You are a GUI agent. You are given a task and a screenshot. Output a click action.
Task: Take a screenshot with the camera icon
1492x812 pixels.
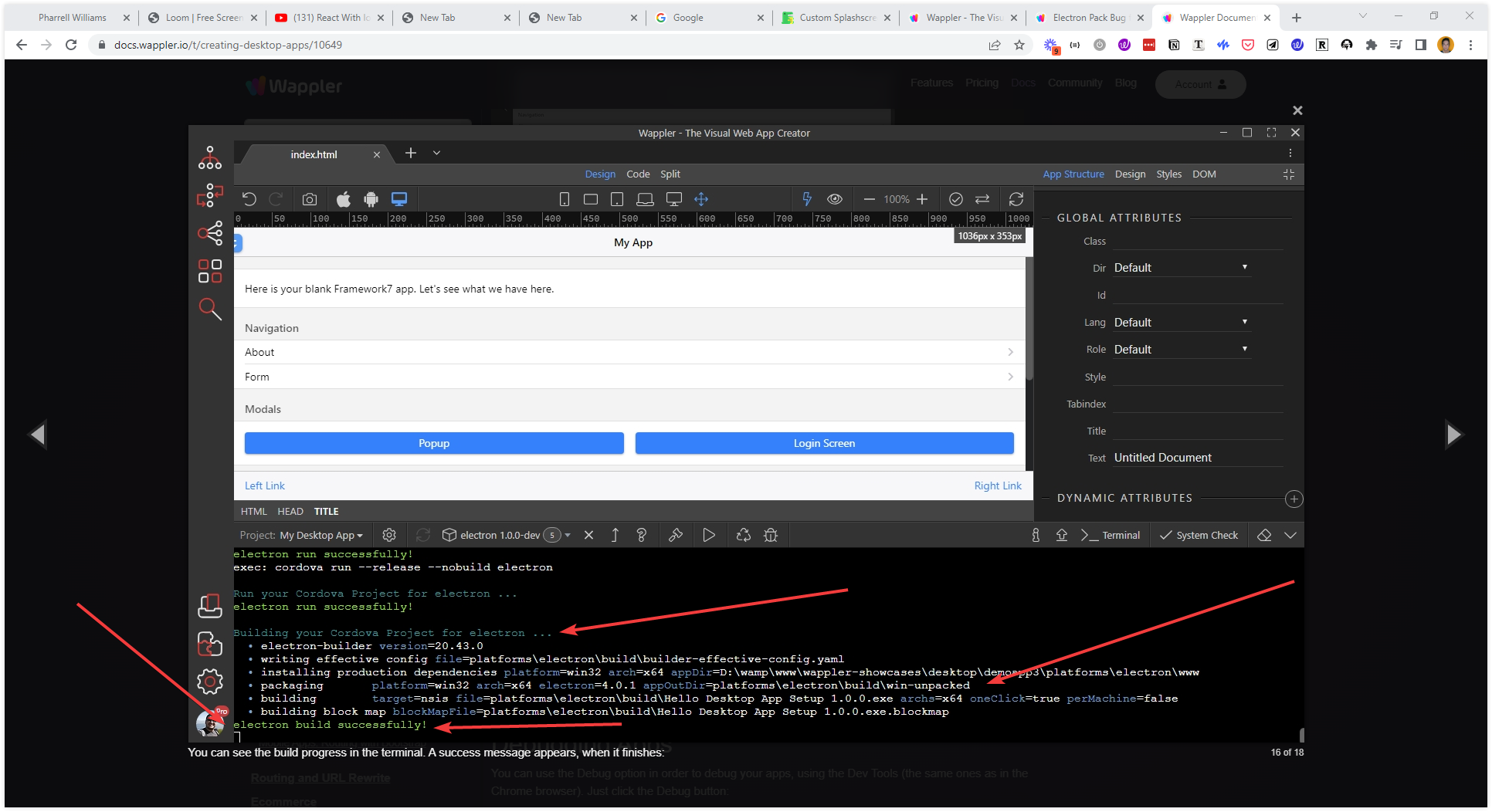click(x=310, y=199)
